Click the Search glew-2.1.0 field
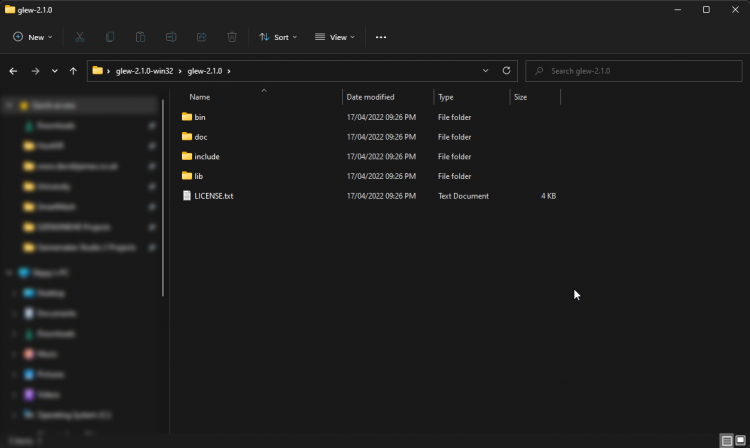The image size is (750, 448). pyautogui.click(x=634, y=71)
